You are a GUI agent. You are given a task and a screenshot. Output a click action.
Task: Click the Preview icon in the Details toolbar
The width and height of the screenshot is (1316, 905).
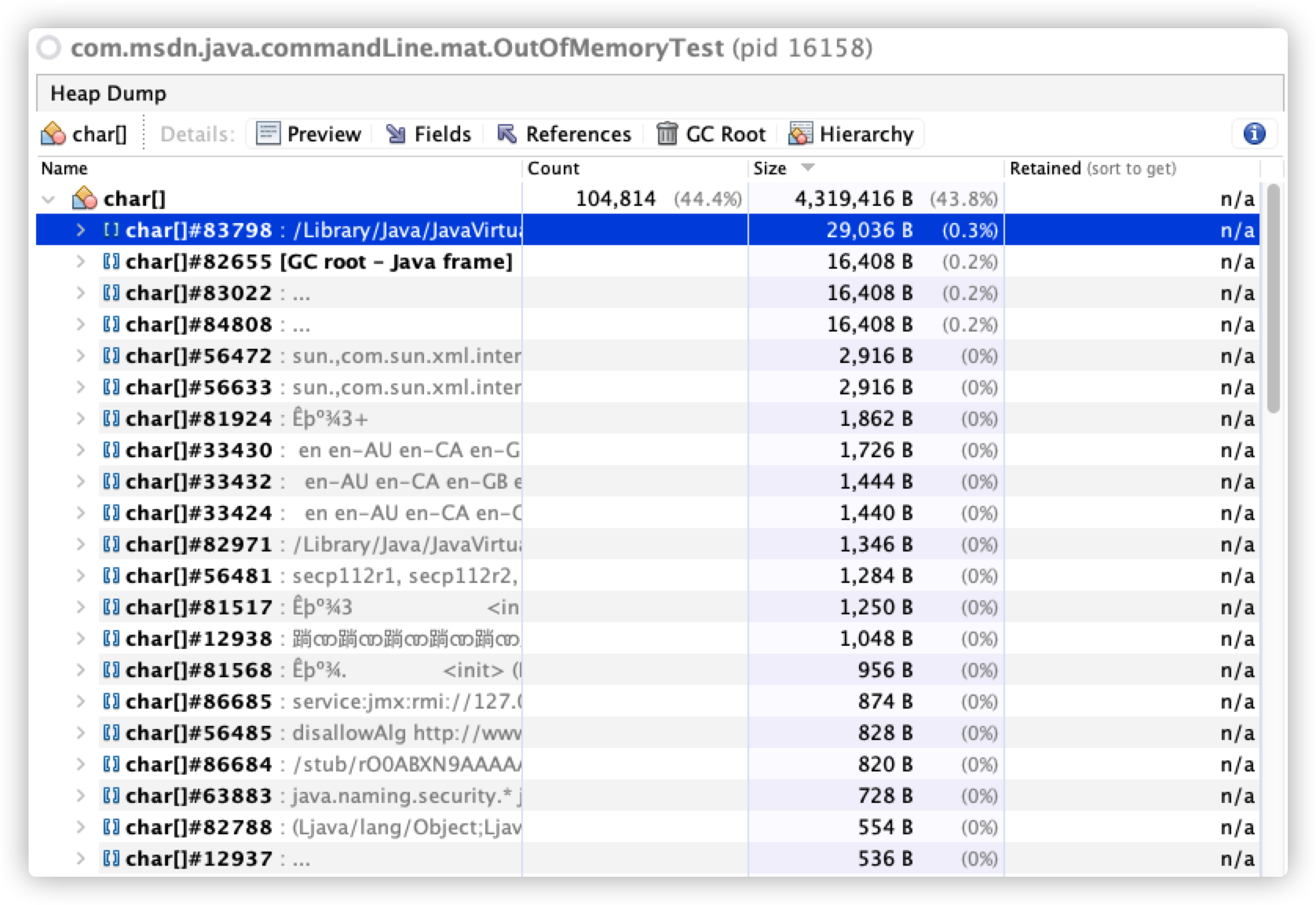pyautogui.click(x=269, y=134)
